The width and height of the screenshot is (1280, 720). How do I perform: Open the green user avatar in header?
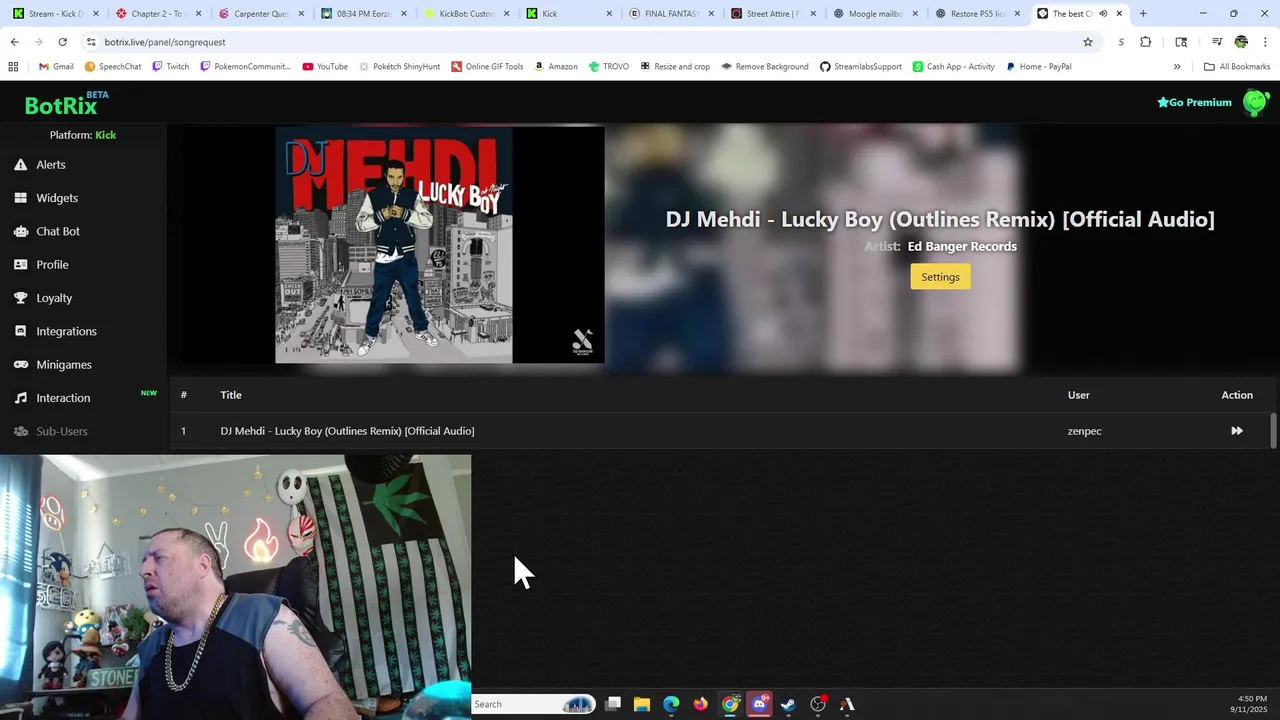[x=1255, y=102]
